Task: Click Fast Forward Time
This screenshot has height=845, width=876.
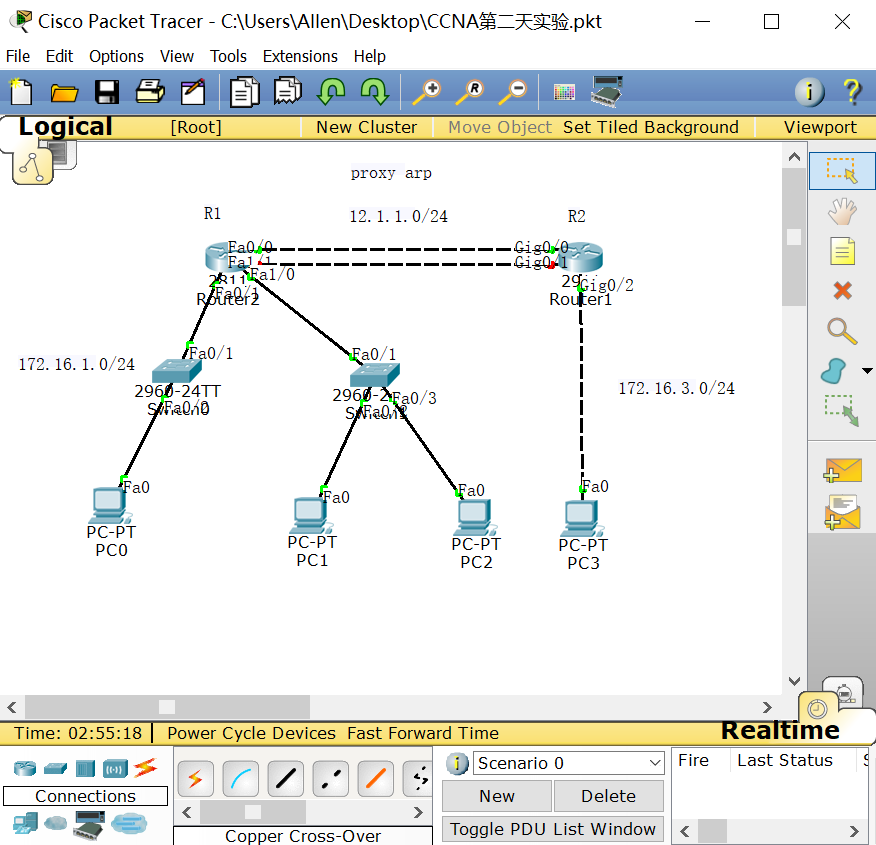Action: [x=422, y=733]
